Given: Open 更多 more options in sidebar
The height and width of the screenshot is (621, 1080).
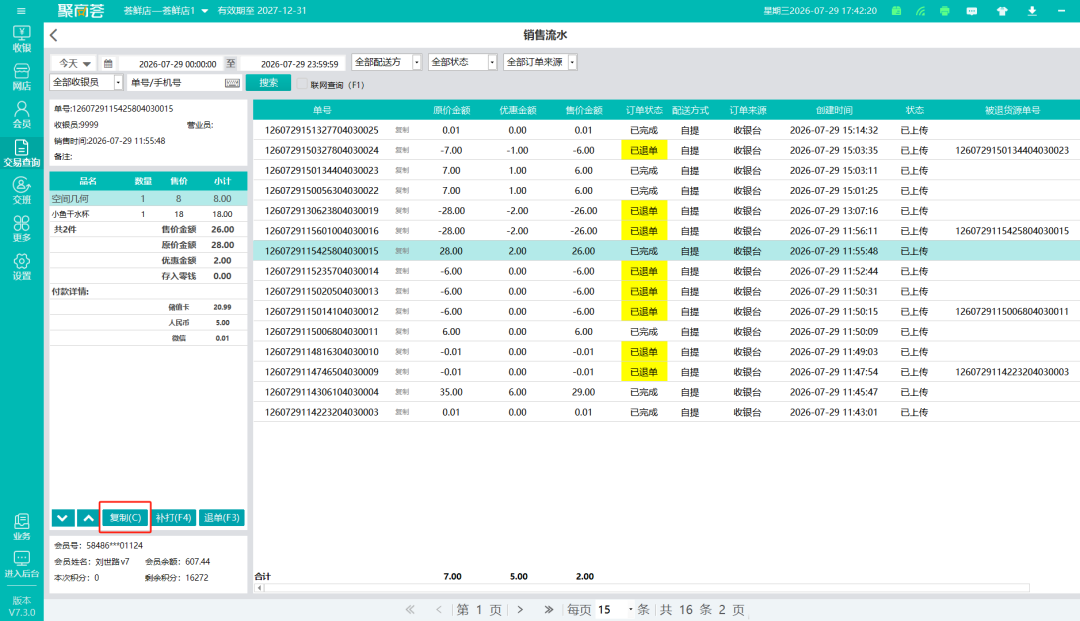Looking at the screenshot, I should pos(21,229).
